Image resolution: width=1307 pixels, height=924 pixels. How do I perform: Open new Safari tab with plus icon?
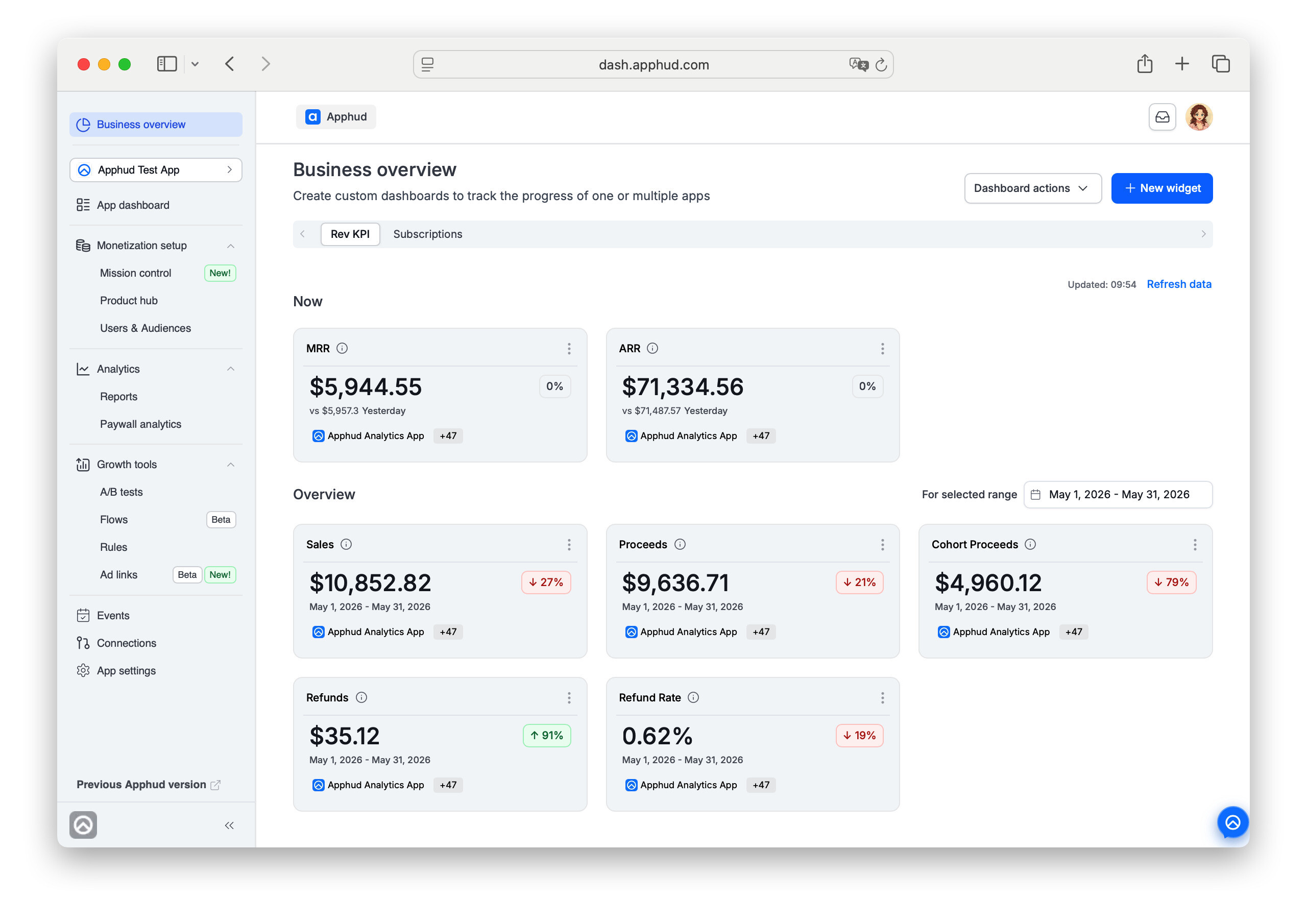click(x=1182, y=64)
